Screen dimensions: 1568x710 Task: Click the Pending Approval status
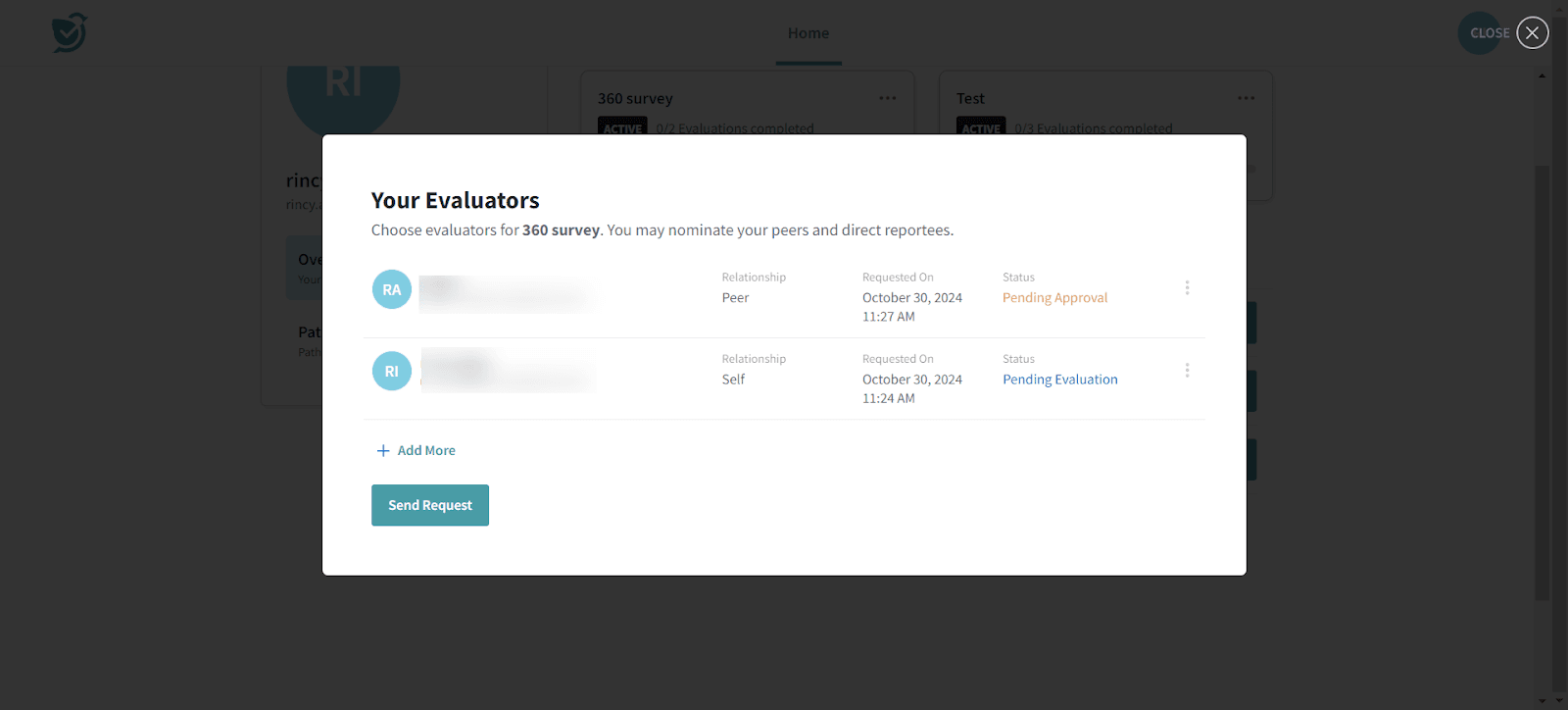pos(1054,298)
